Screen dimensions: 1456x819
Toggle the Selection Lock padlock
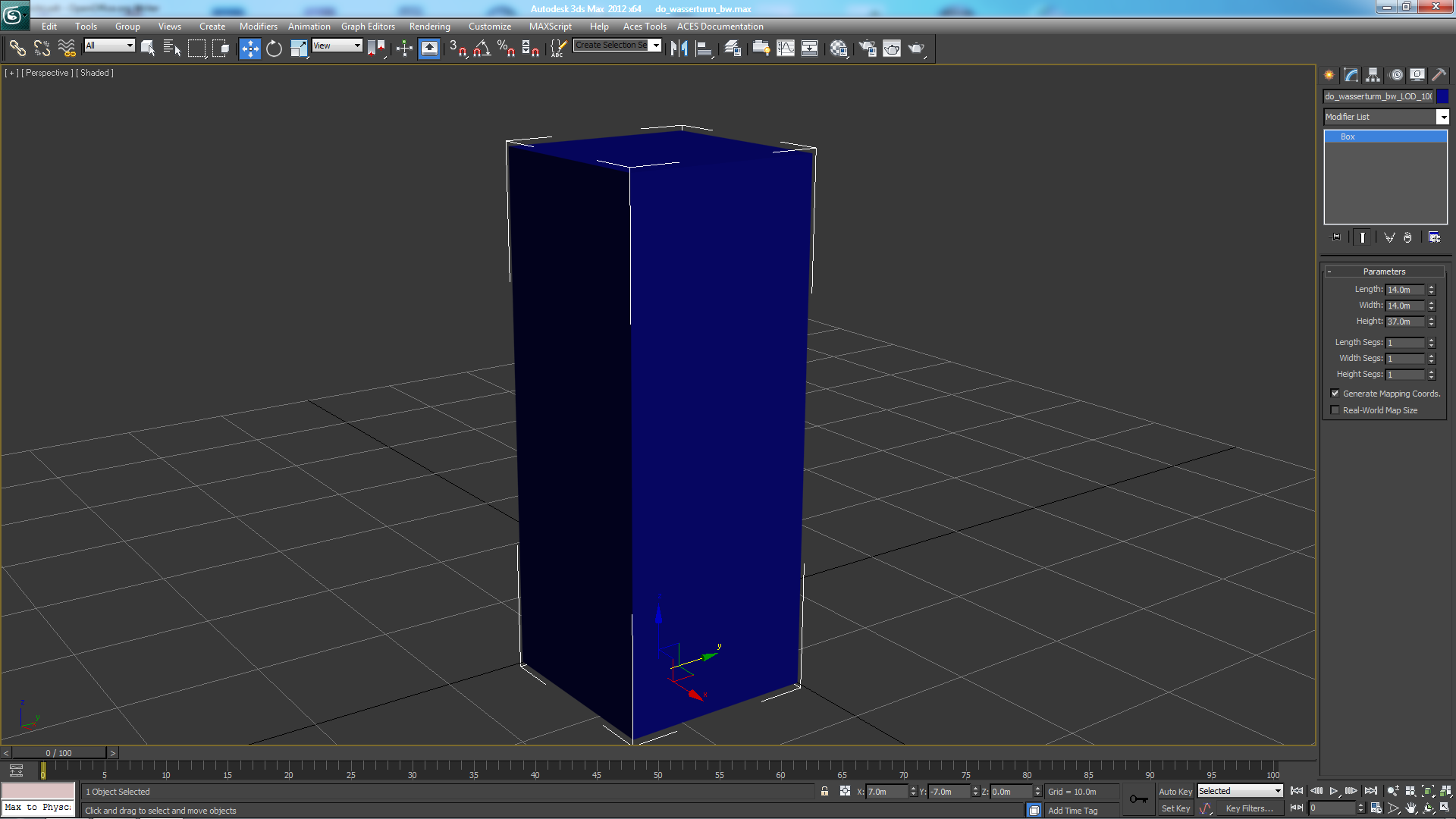pos(824,791)
